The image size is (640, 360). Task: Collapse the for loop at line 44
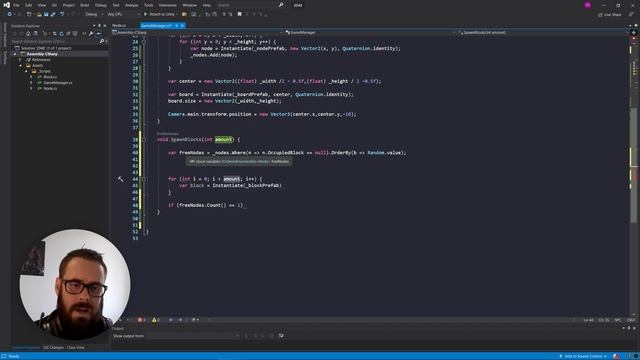144,179
